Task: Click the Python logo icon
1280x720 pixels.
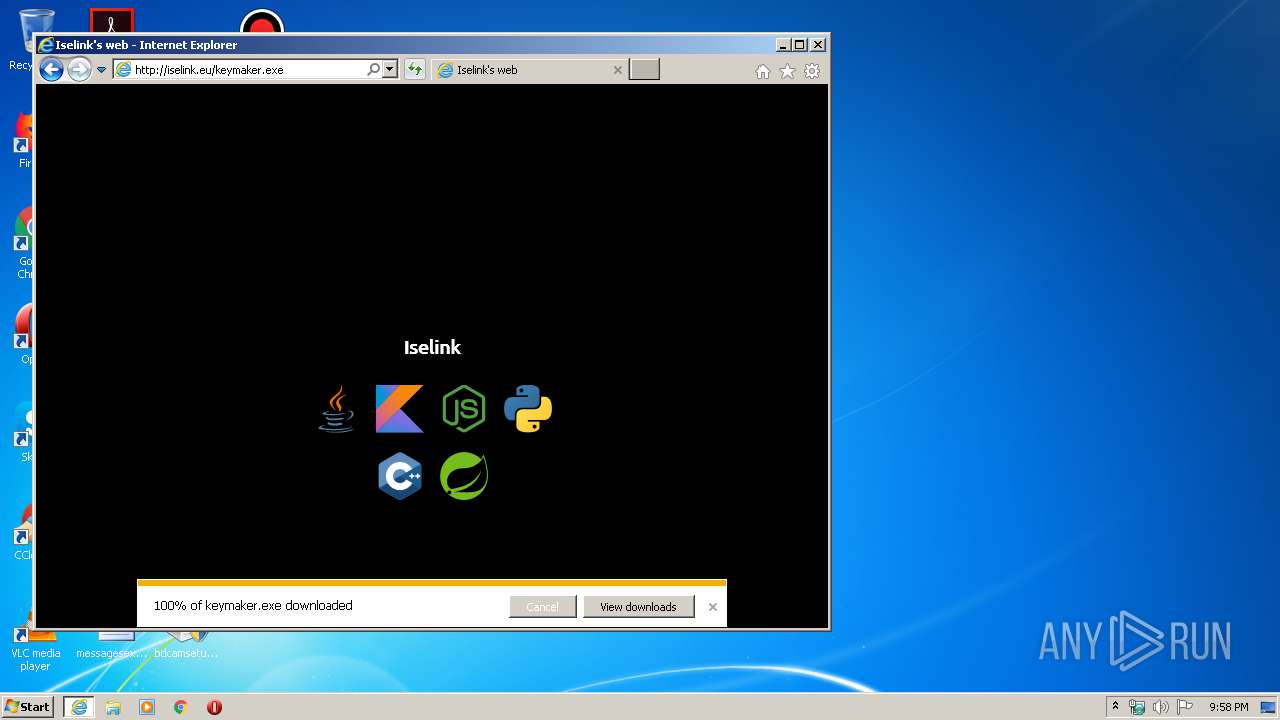Action: (x=528, y=409)
